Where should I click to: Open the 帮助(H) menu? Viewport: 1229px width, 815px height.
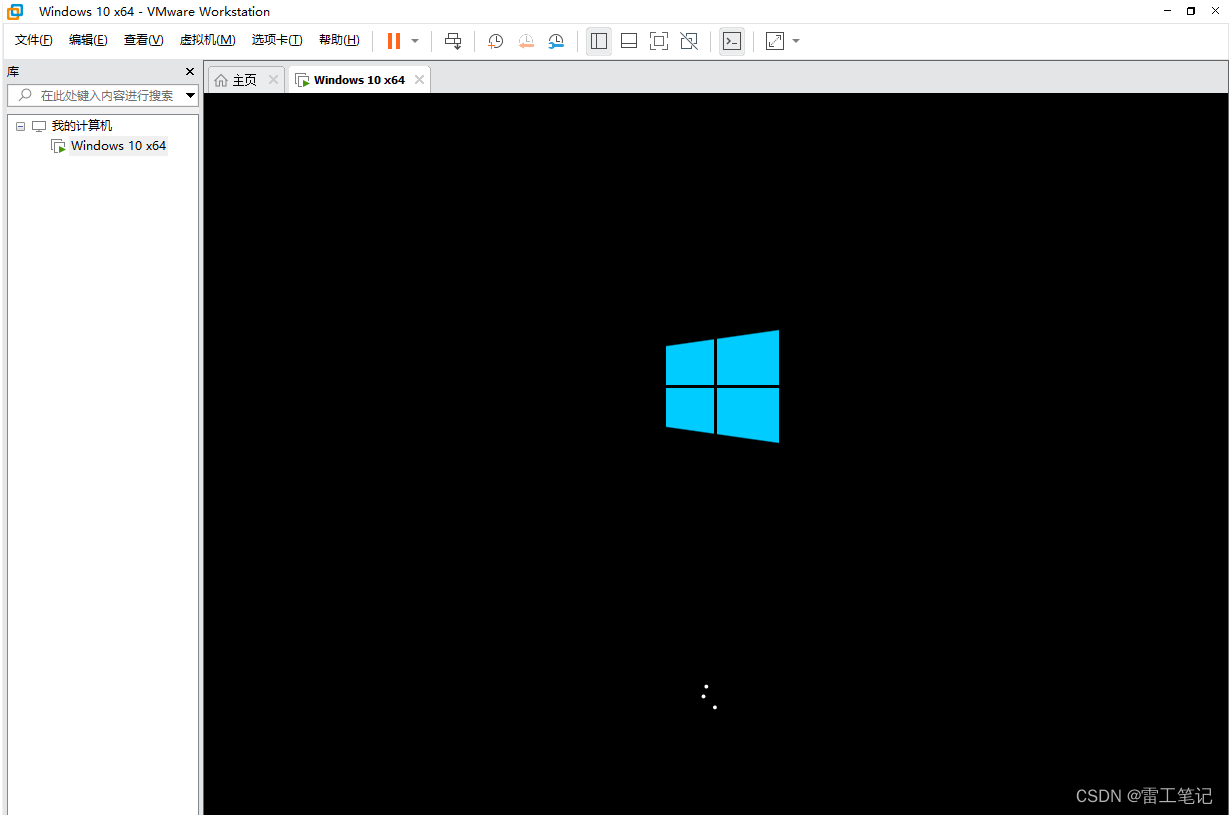pos(339,40)
